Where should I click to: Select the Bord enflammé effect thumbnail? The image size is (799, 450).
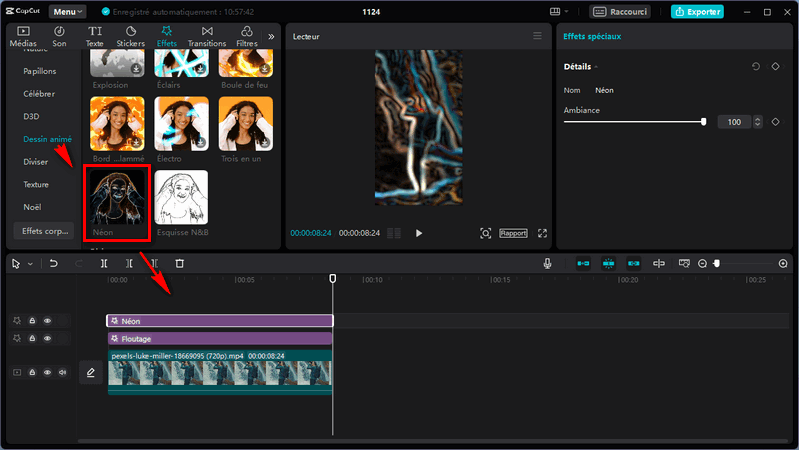click(117, 124)
